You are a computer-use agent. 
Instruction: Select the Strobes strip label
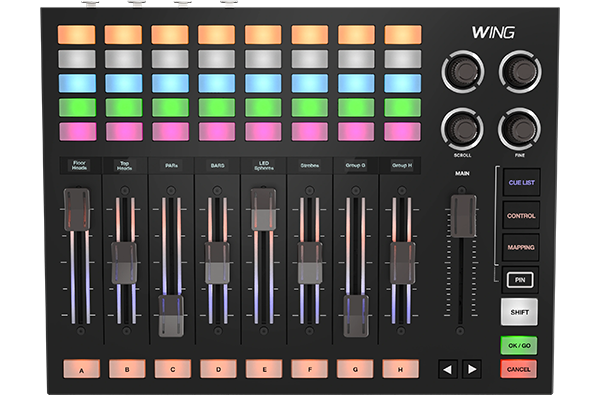point(310,165)
